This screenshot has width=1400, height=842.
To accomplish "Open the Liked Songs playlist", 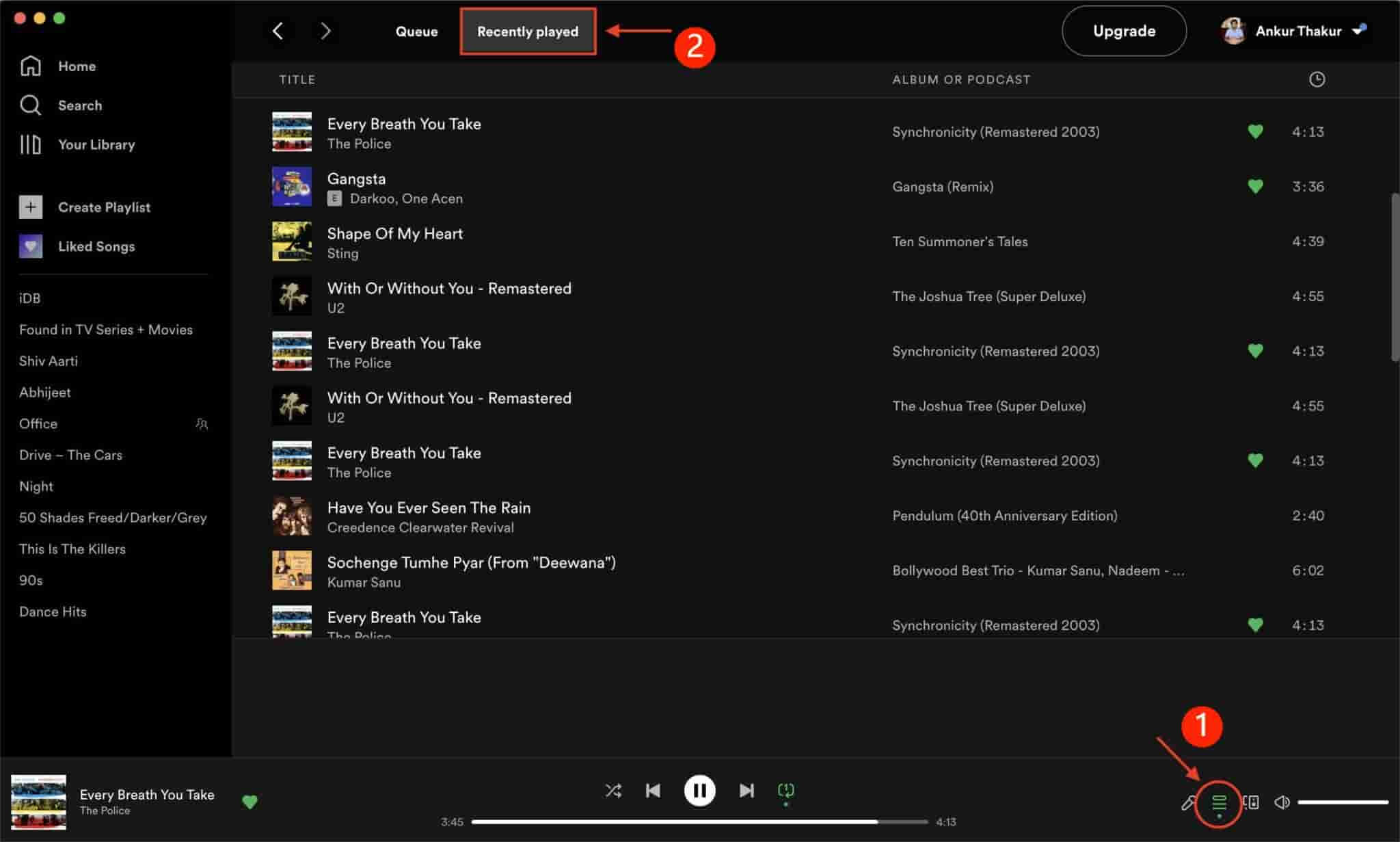I will [x=96, y=246].
